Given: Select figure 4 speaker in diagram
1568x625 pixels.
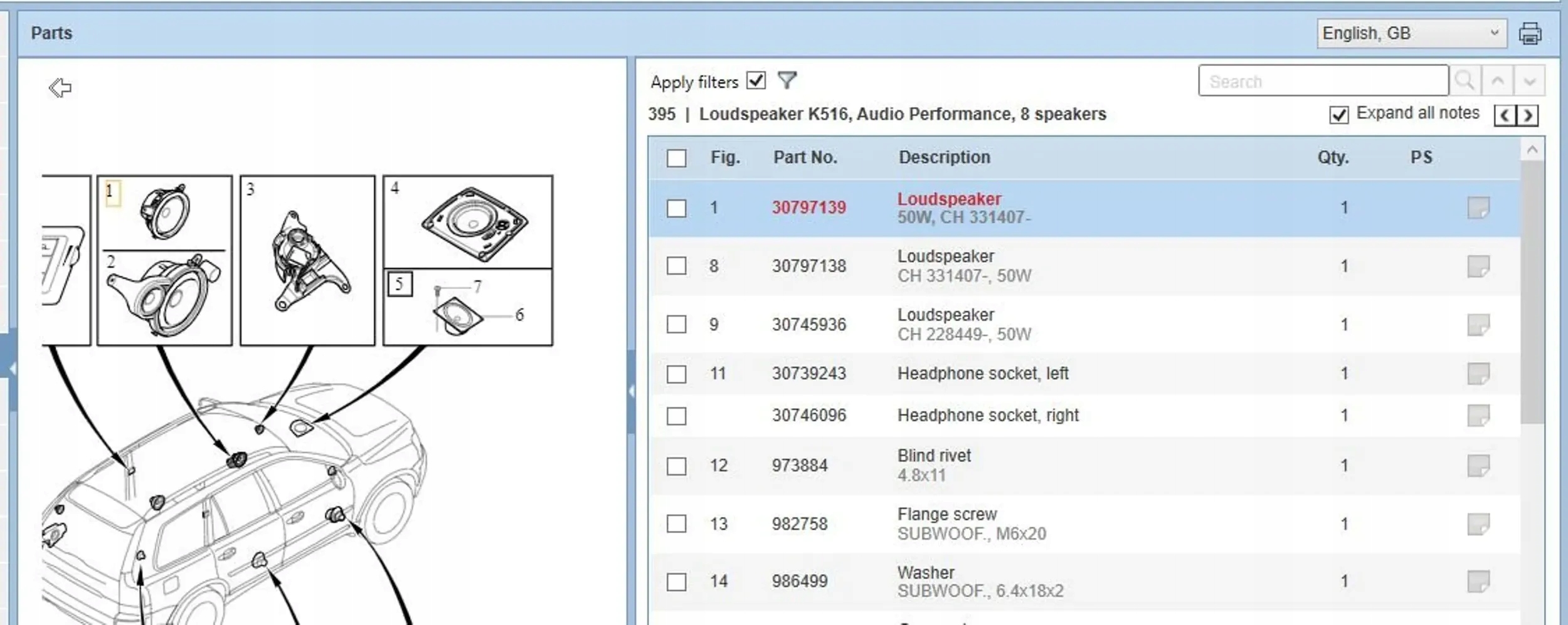Looking at the screenshot, I should 475,224.
